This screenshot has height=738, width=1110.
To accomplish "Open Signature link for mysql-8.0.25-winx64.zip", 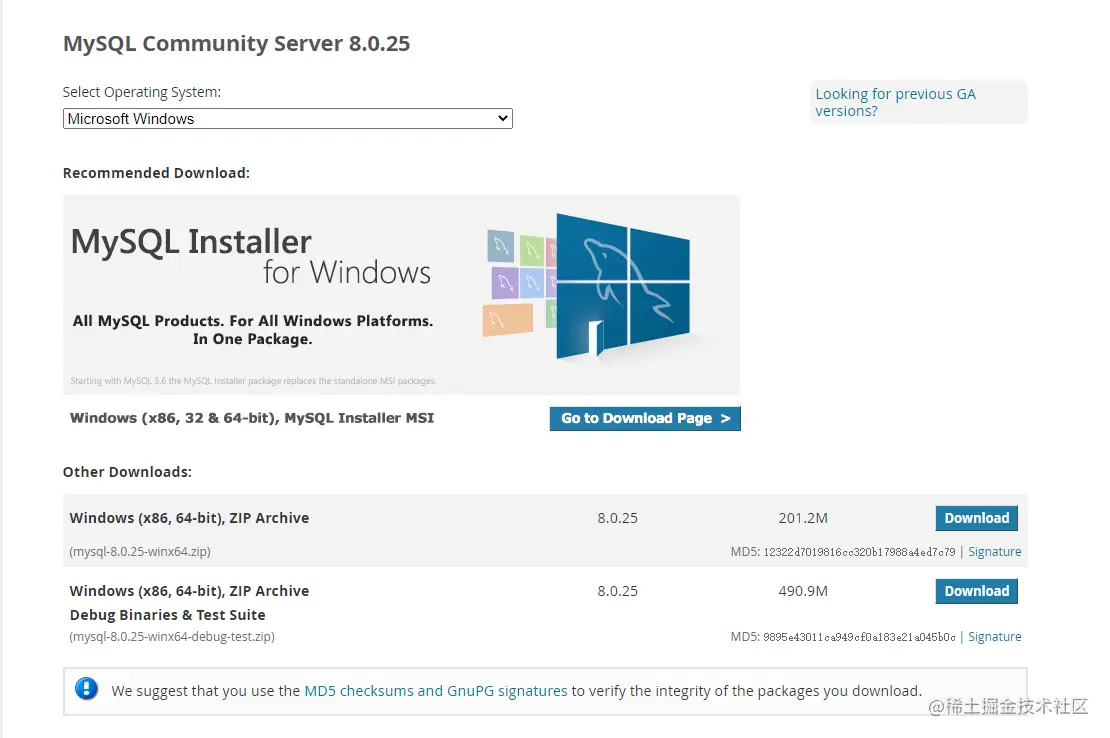I will (995, 551).
